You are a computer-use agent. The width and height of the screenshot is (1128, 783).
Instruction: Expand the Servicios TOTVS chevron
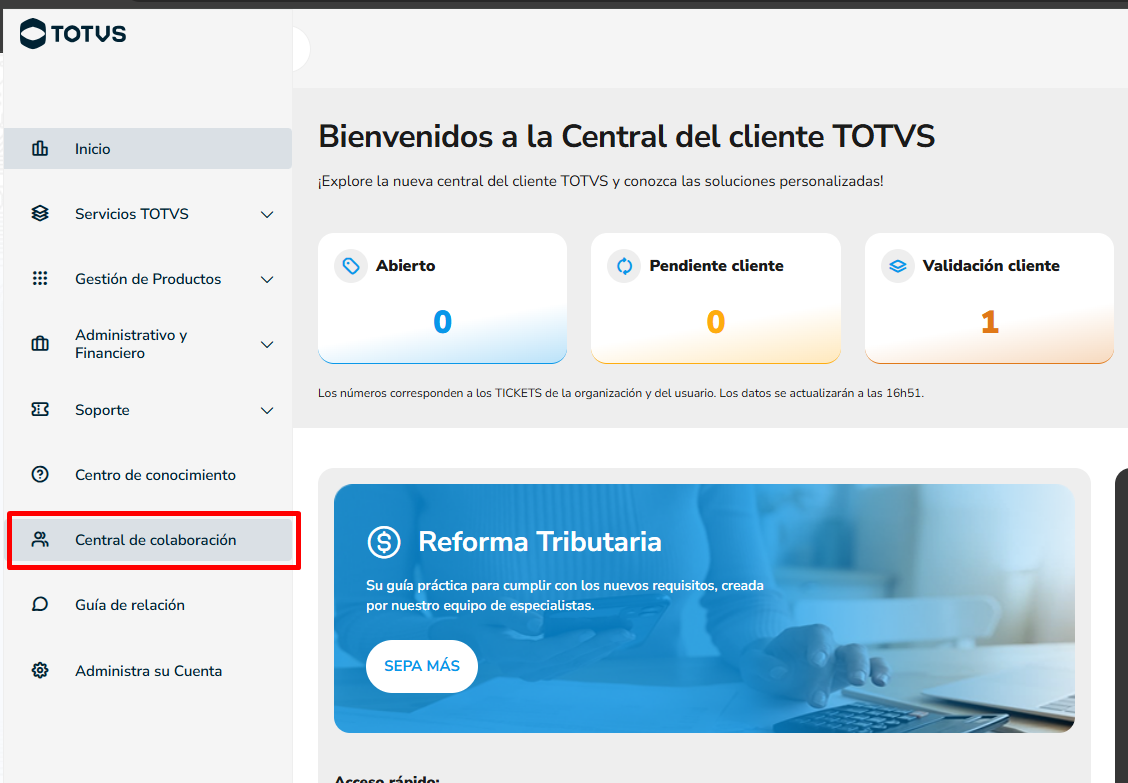point(267,214)
